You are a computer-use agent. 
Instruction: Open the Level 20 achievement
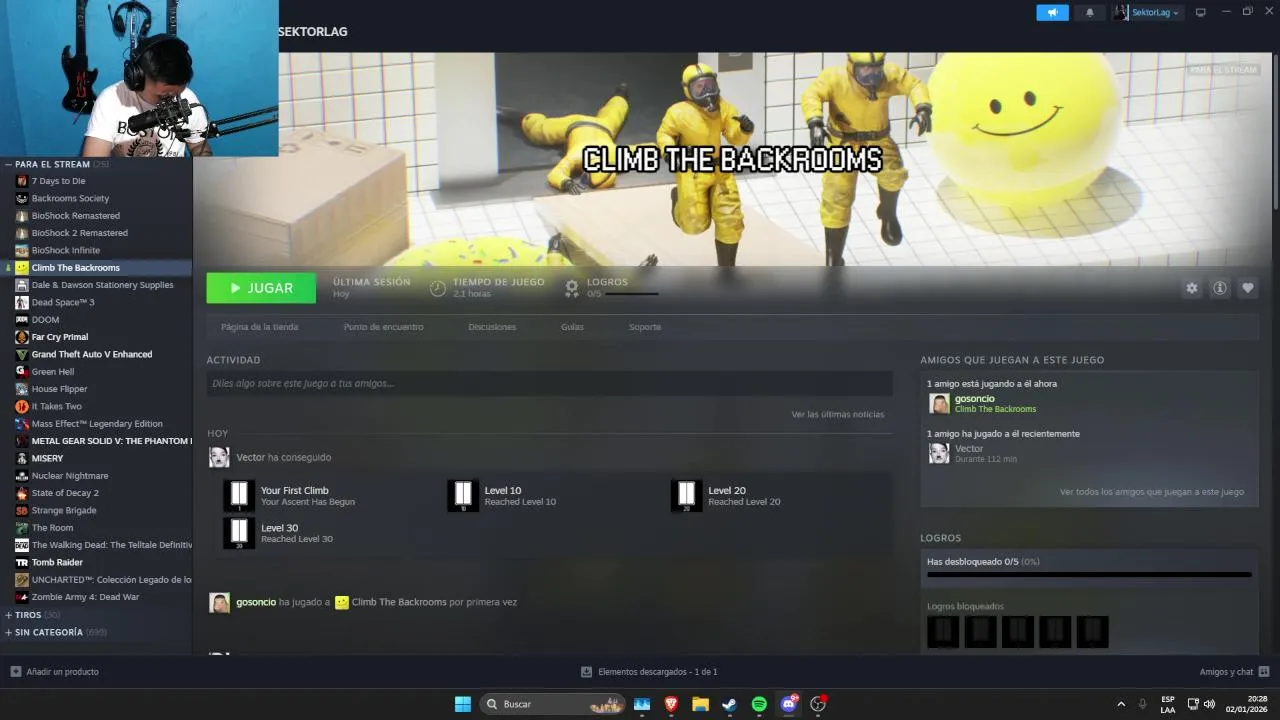pos(727,496)
